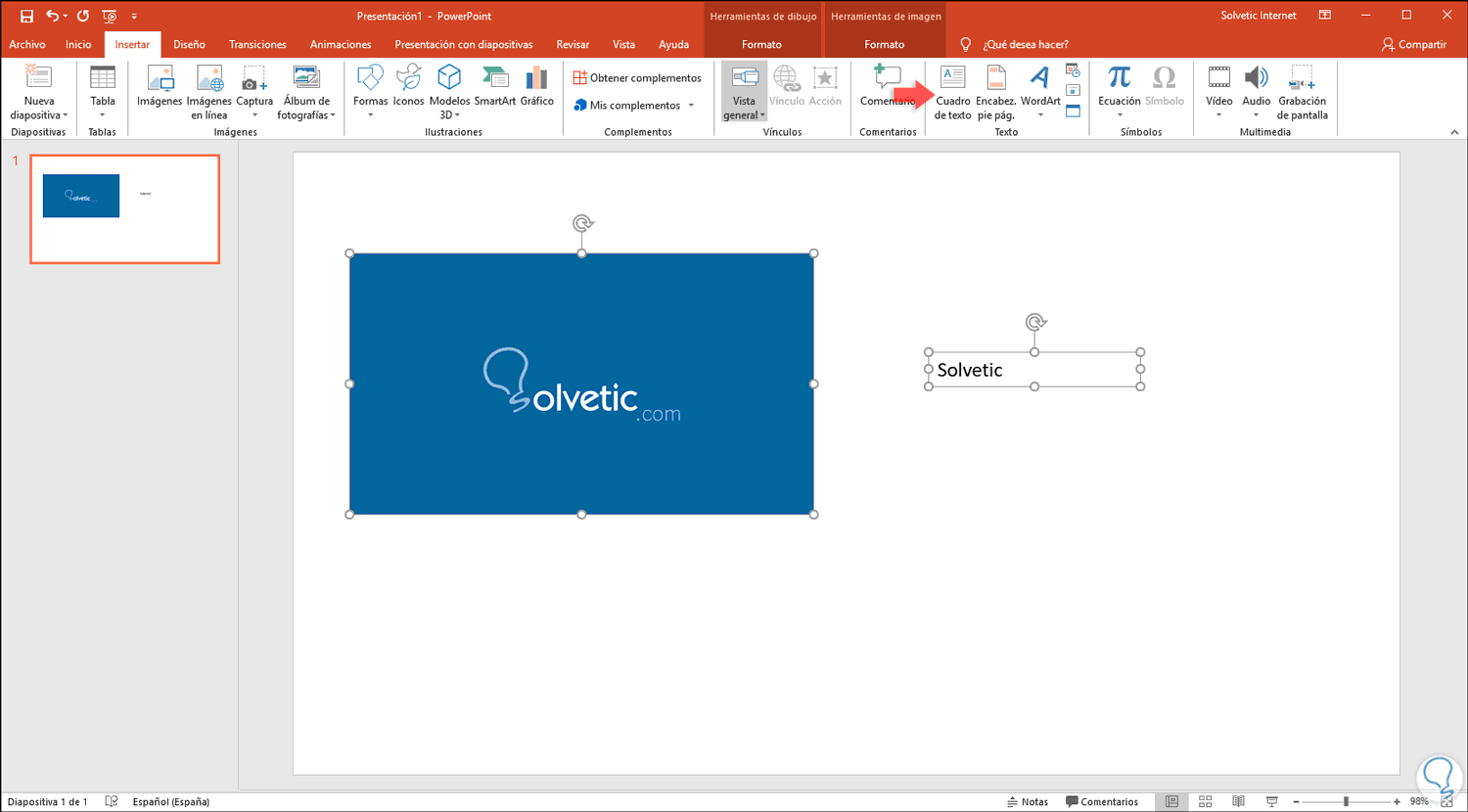Expand the Mis complementos dropdown arrow
This screenshot has width=1468, height=812.
691,106
